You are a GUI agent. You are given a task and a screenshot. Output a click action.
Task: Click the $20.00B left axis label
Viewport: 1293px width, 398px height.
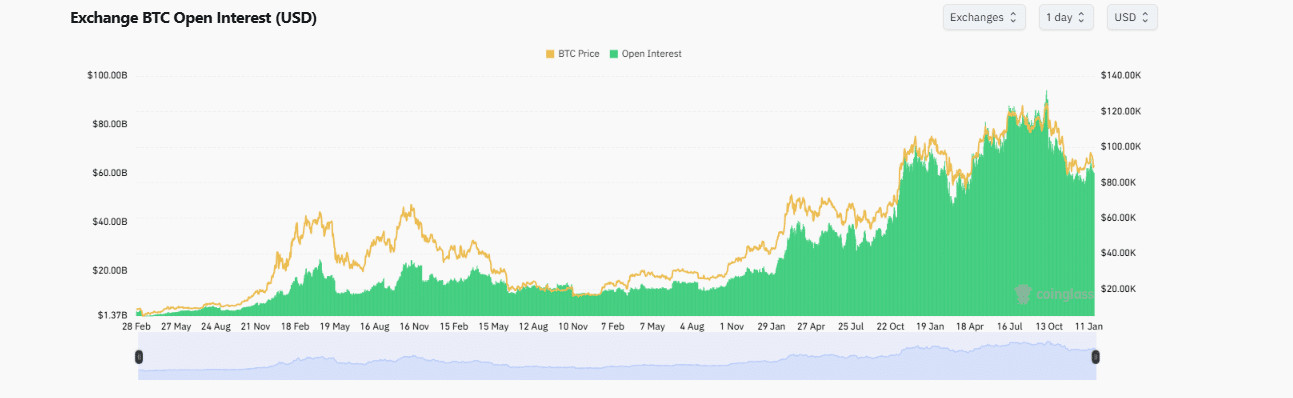coord(109,270)
